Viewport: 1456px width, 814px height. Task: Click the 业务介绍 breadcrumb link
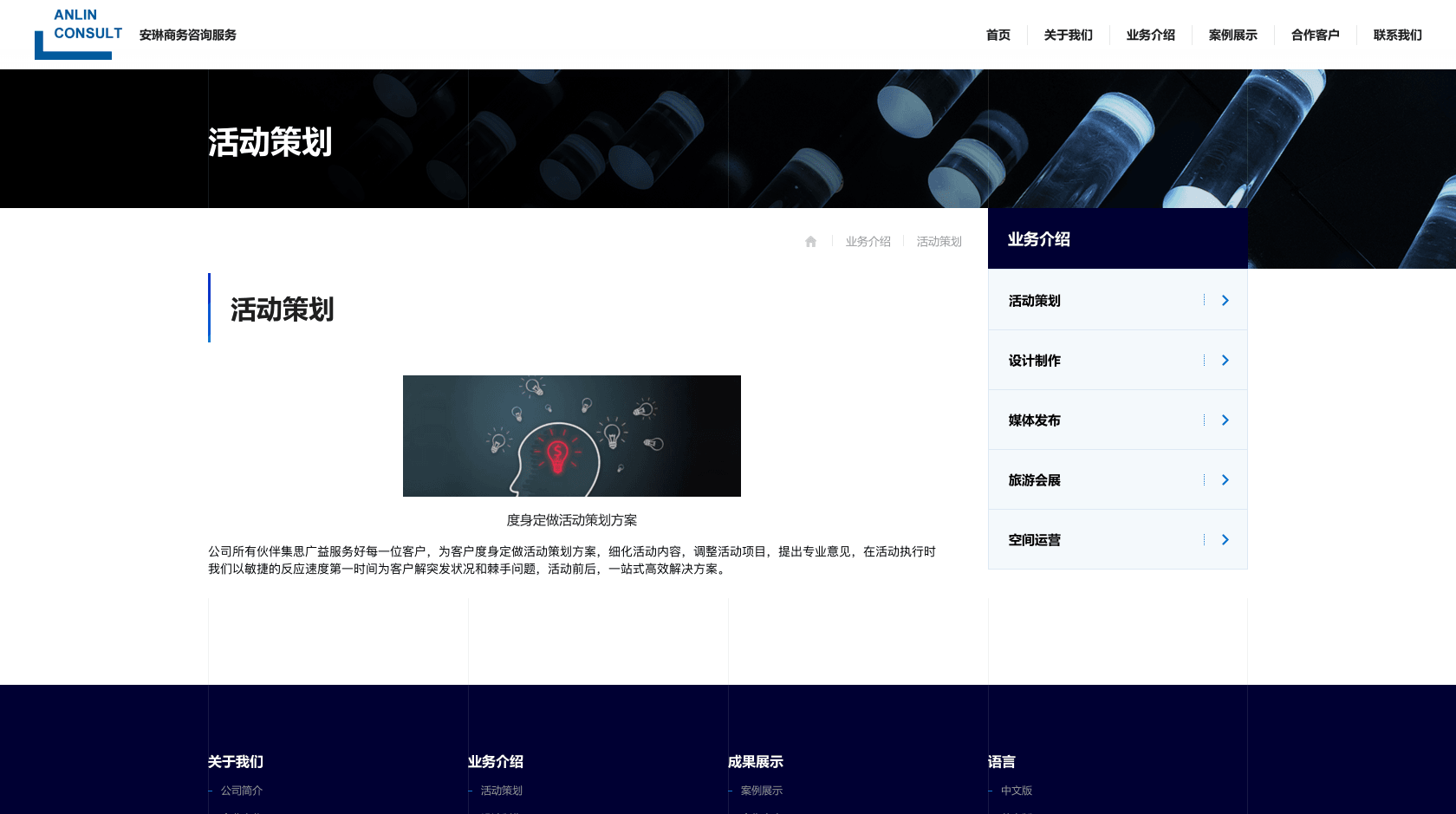point(868,242)
